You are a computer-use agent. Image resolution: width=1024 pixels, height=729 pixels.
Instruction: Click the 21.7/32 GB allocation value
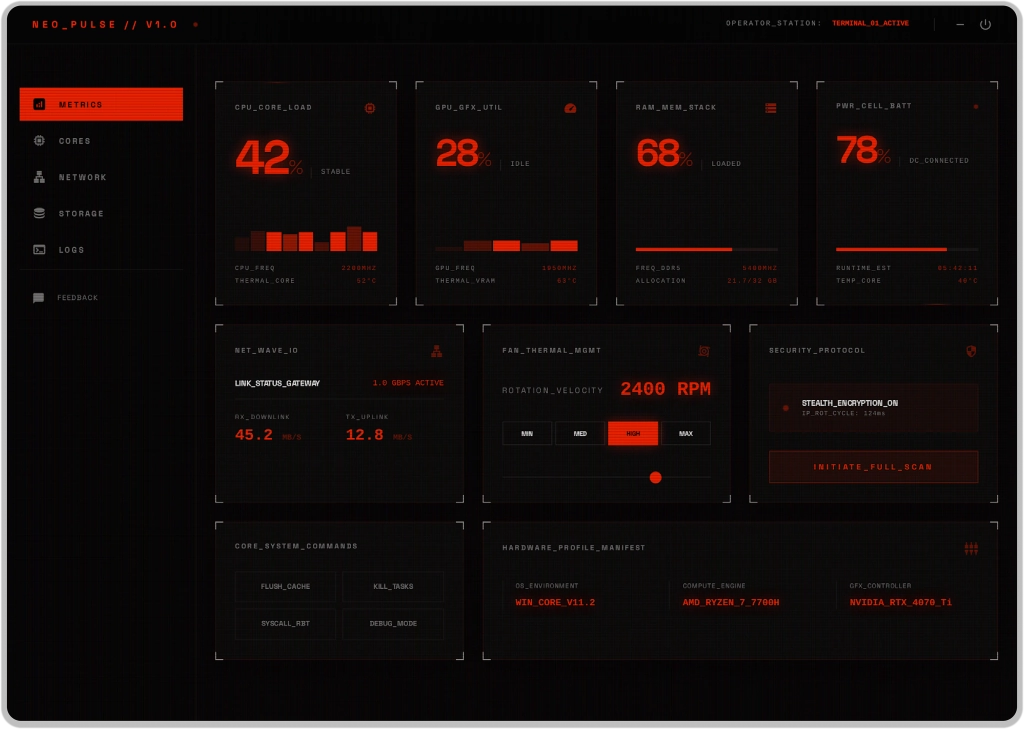752,281
